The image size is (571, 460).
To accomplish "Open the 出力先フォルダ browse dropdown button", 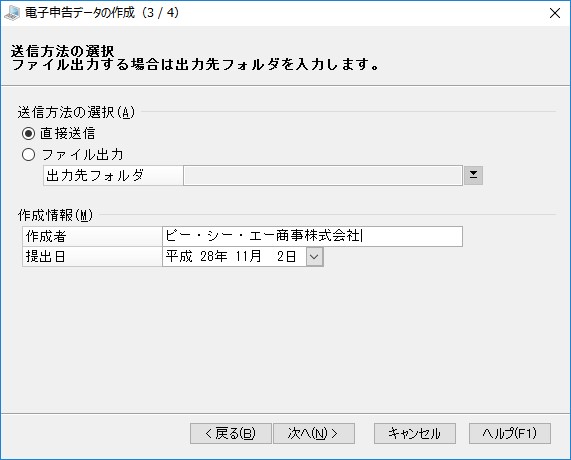I will click(x=473, y=176).
